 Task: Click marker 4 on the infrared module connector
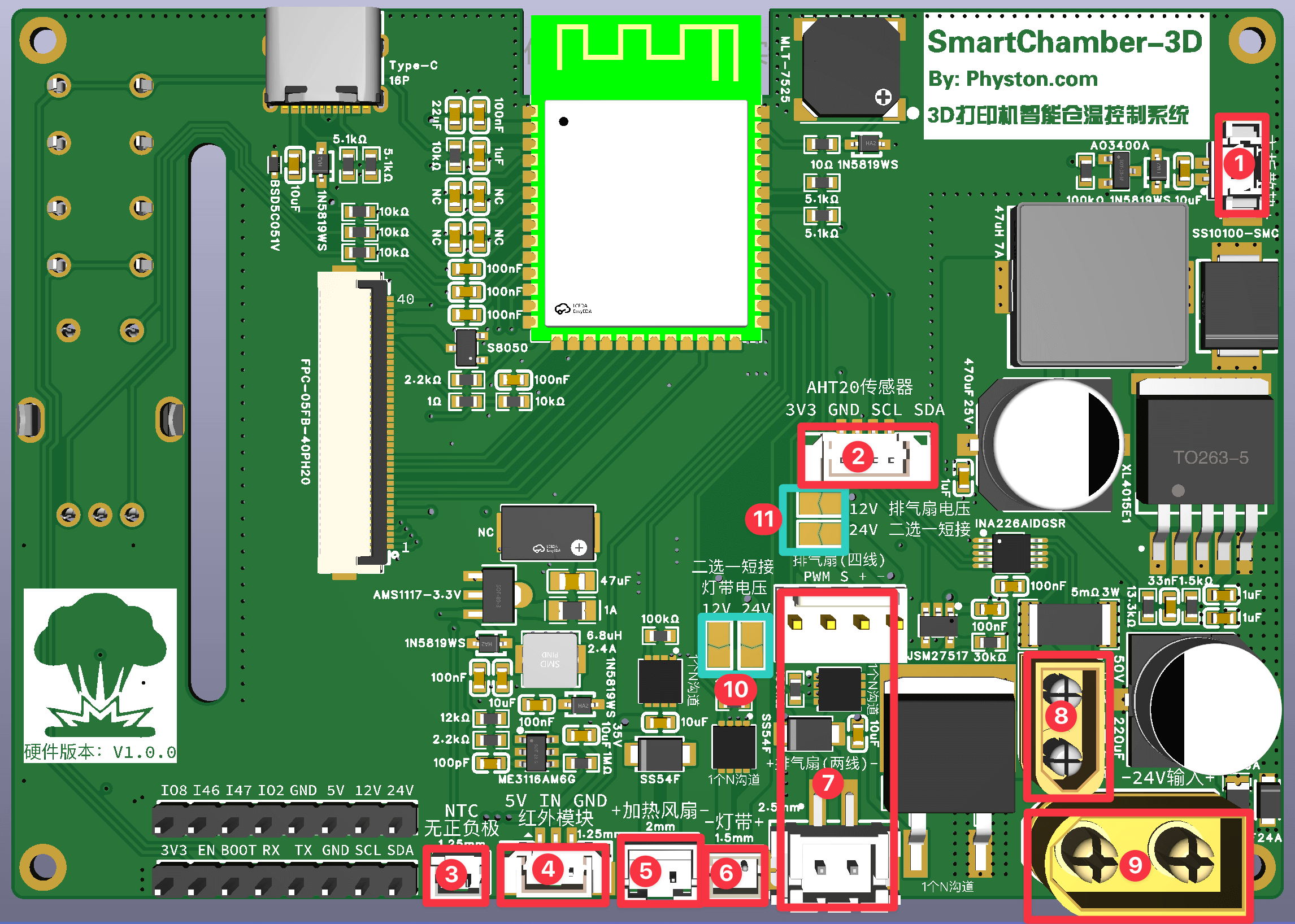[548, 869]
